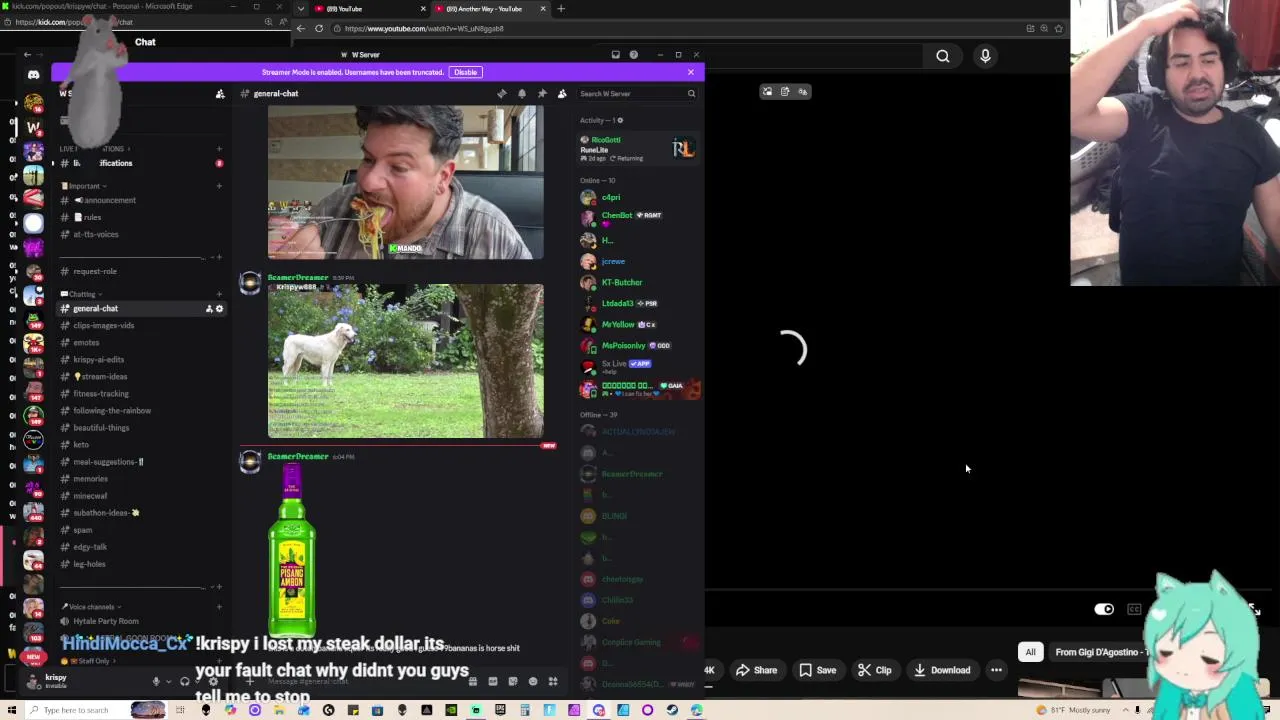The width and height of the screenshot is (1280, 720).
Task: Join Hytale Party Room voice channel
Action: [x=106, y=621]
